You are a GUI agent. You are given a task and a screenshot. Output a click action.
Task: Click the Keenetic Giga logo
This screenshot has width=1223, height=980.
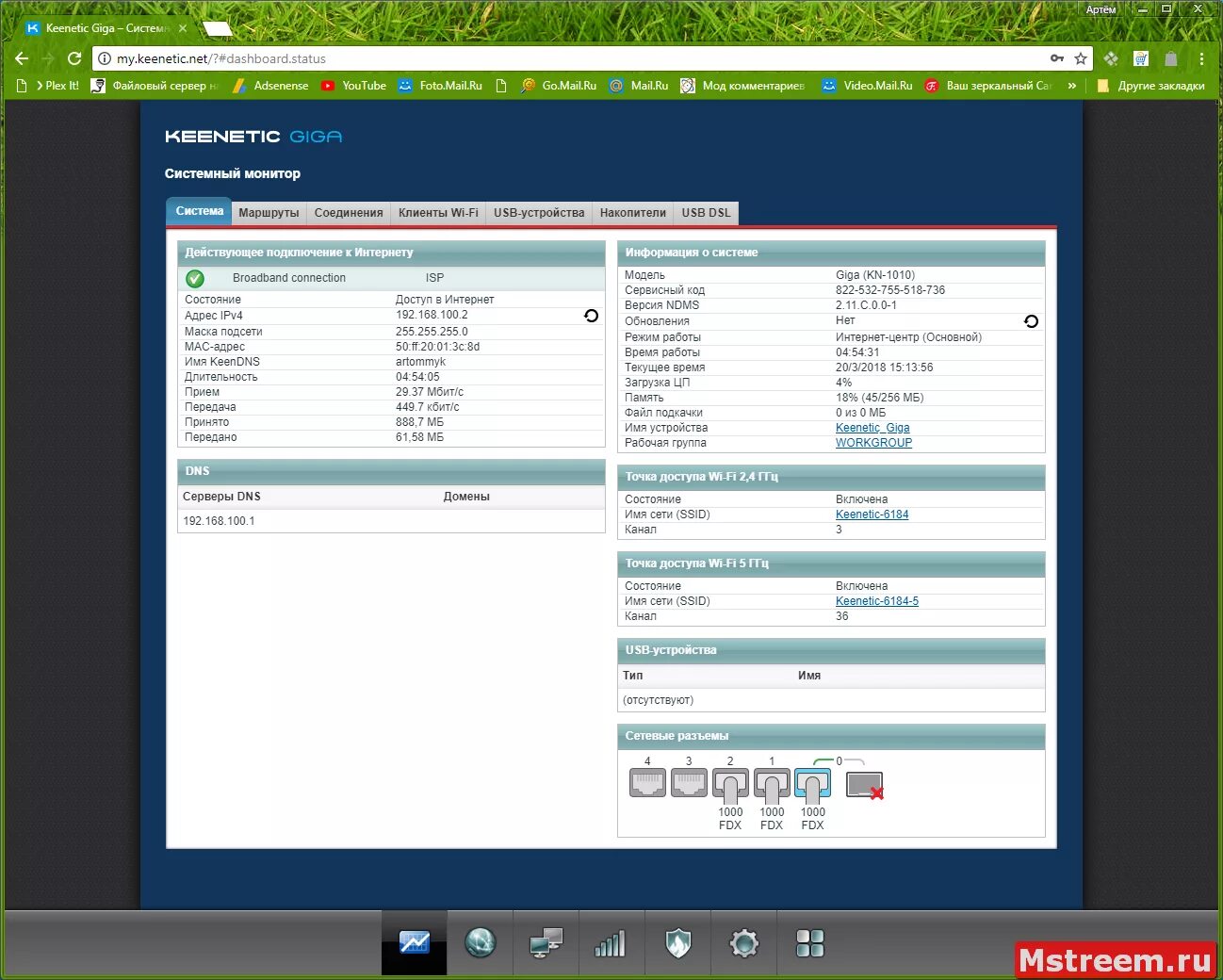coord(253,137)
